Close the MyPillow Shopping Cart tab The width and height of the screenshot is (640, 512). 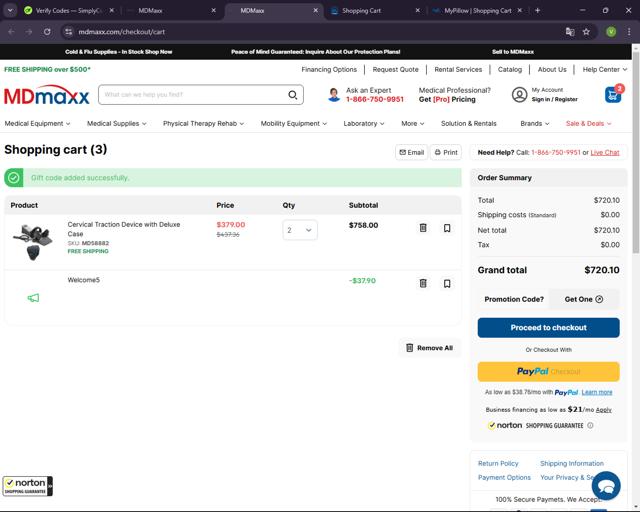[520, 11]
